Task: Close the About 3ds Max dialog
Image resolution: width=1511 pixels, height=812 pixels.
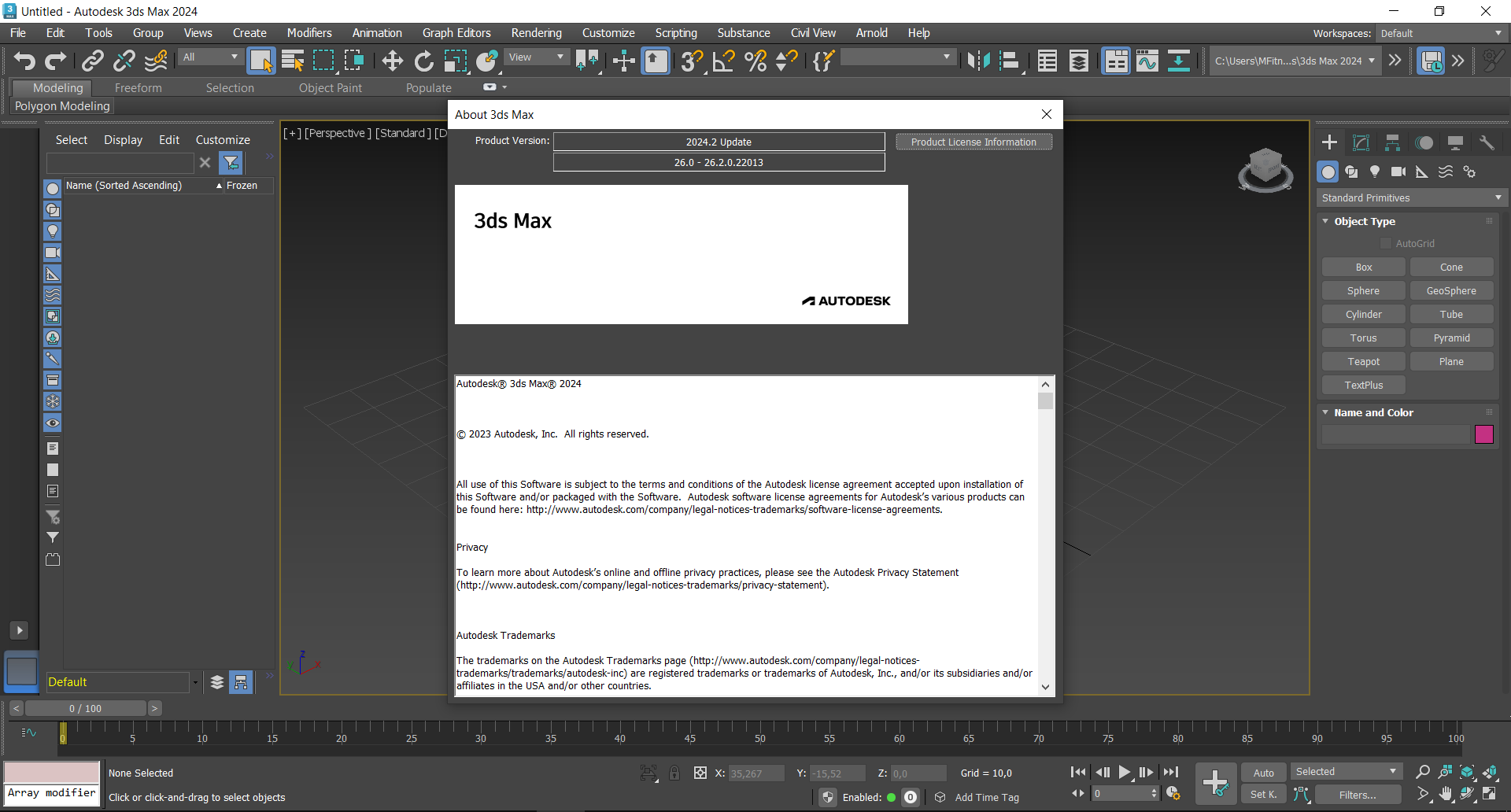Action: 1046,114
